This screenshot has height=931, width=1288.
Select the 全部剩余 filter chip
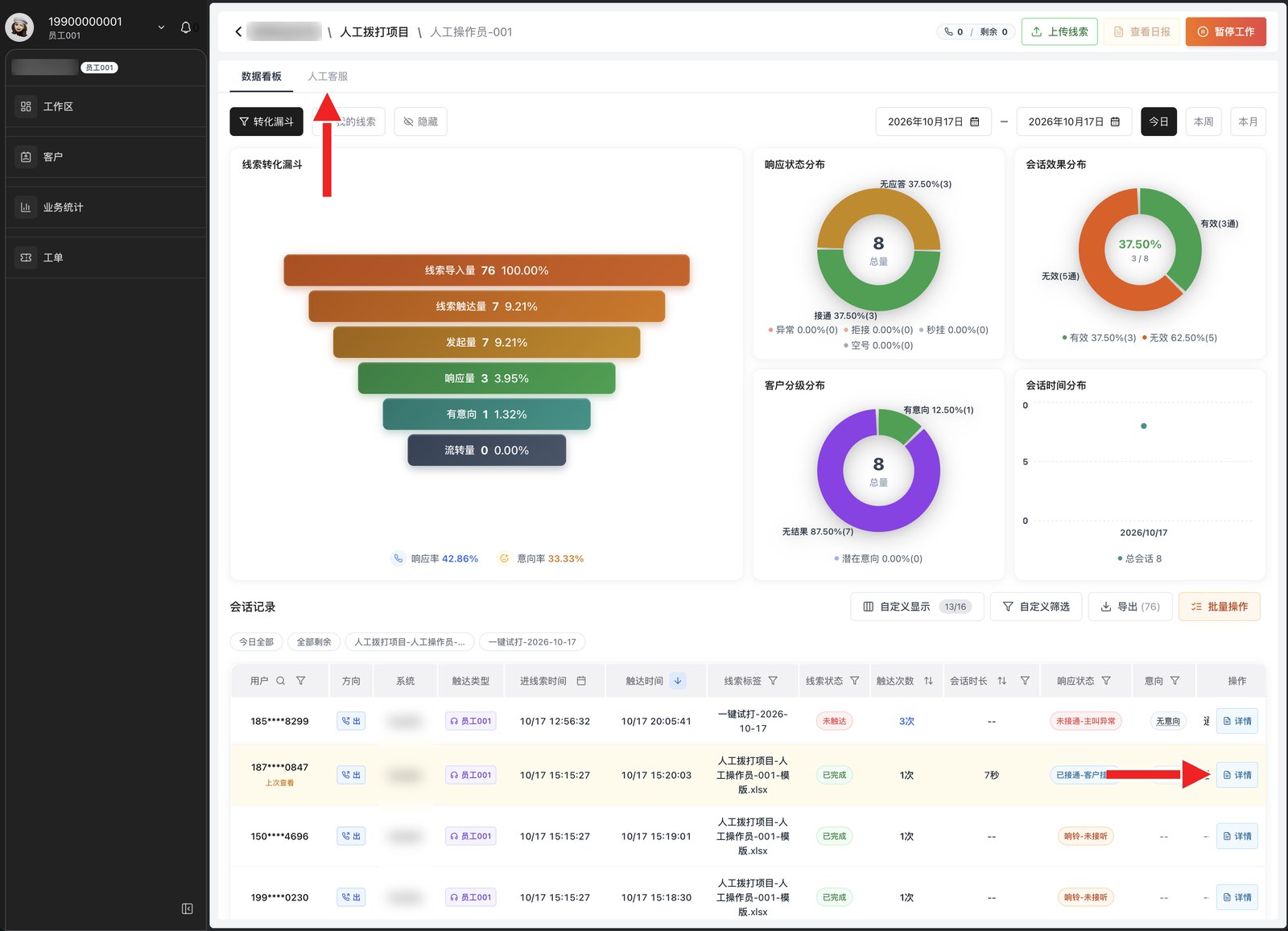[314, 642]
